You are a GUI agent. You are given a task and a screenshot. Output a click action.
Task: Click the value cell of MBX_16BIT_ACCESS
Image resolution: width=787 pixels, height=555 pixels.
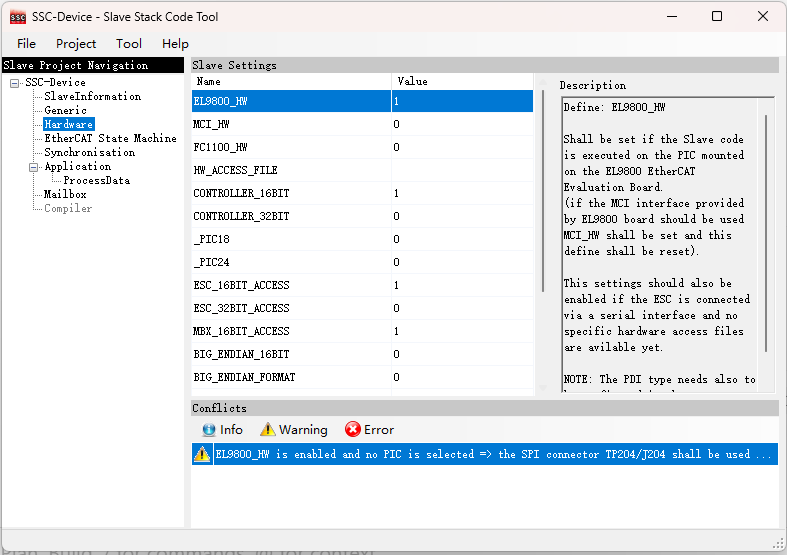tap(462, 332)
